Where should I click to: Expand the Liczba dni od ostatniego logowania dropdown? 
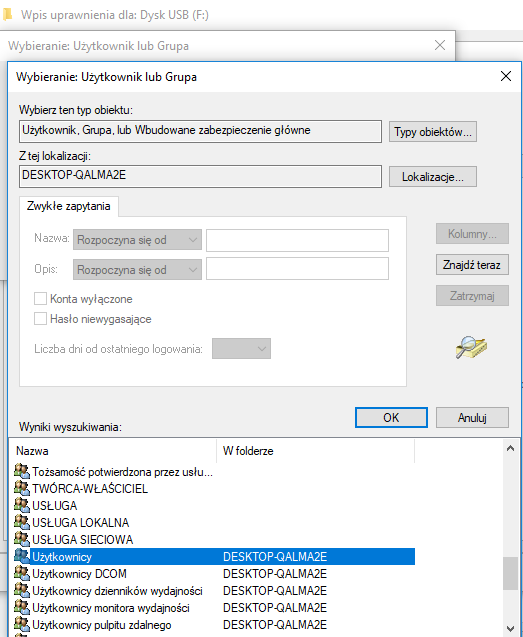(241, 349)
